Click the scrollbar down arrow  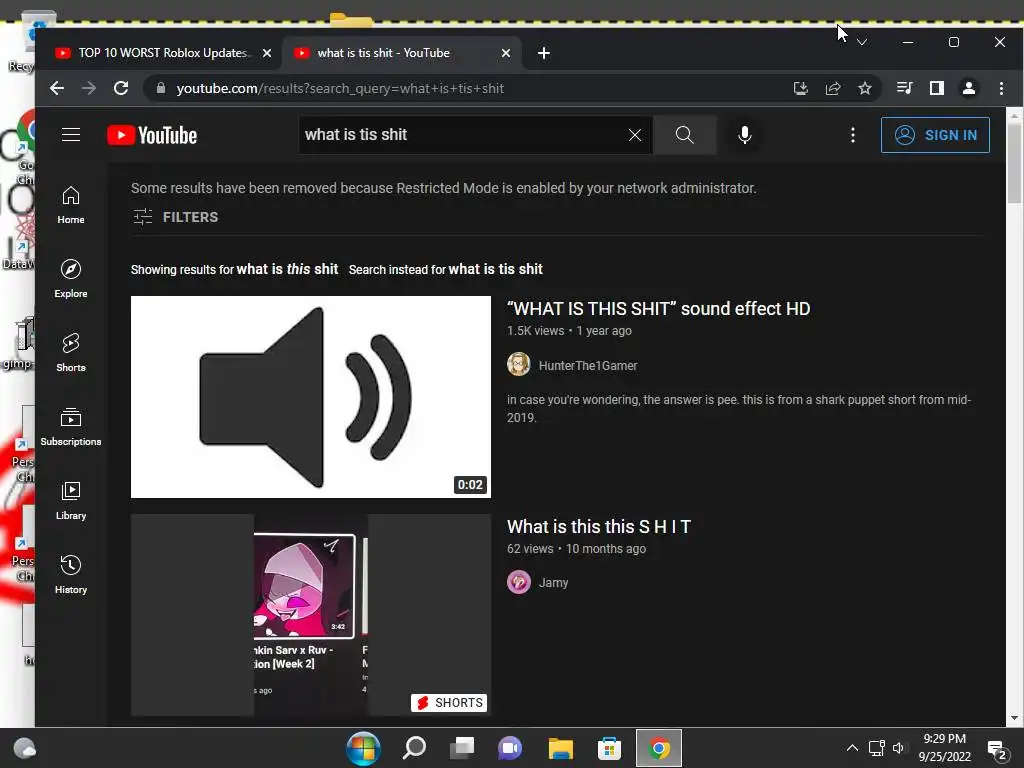point(1014,718)
